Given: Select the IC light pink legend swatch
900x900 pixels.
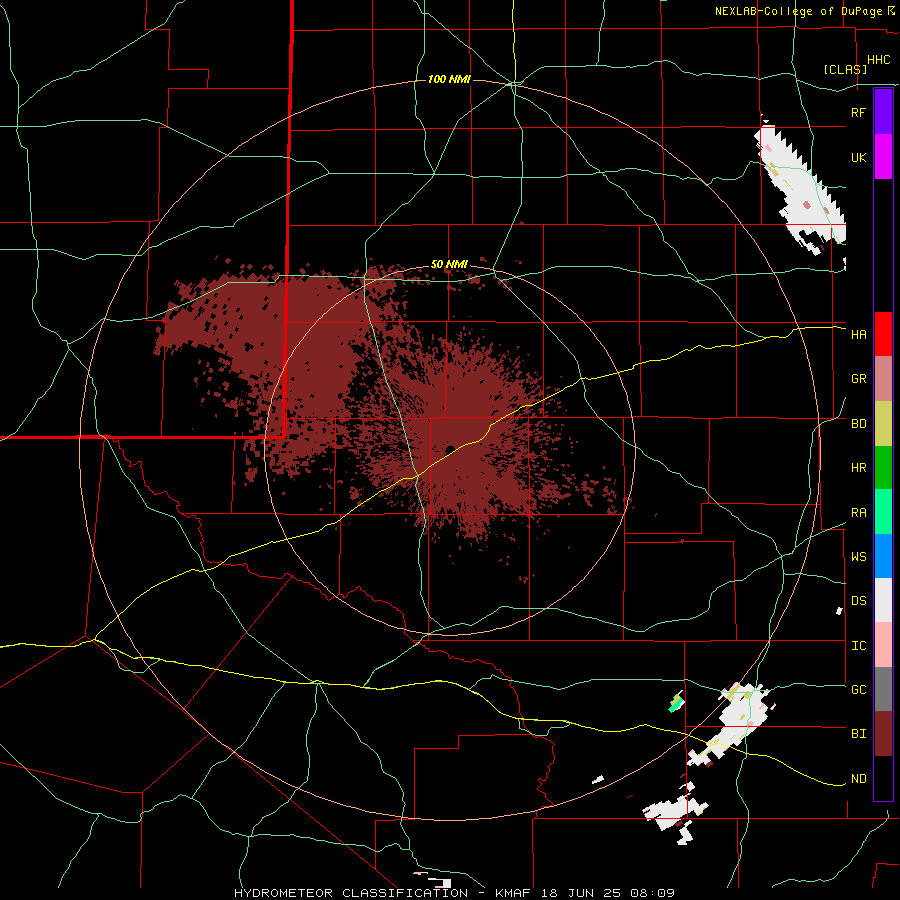Looking at the screenshot, I should point(883,645).
